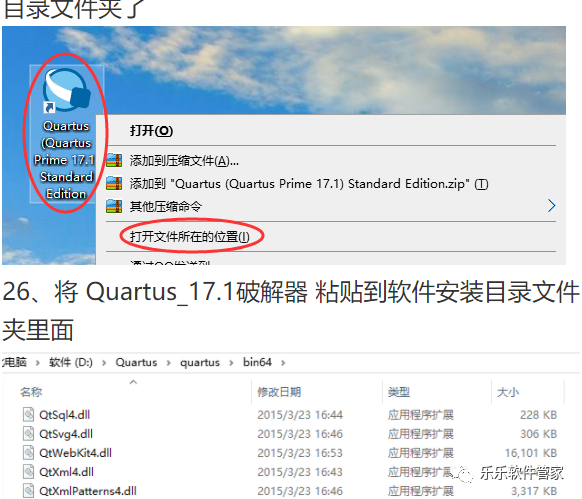Click the QtXml4.dll file icon
The height and width of the screenshot is (499, 582).
pyautogui.click(x=28, y=472)
